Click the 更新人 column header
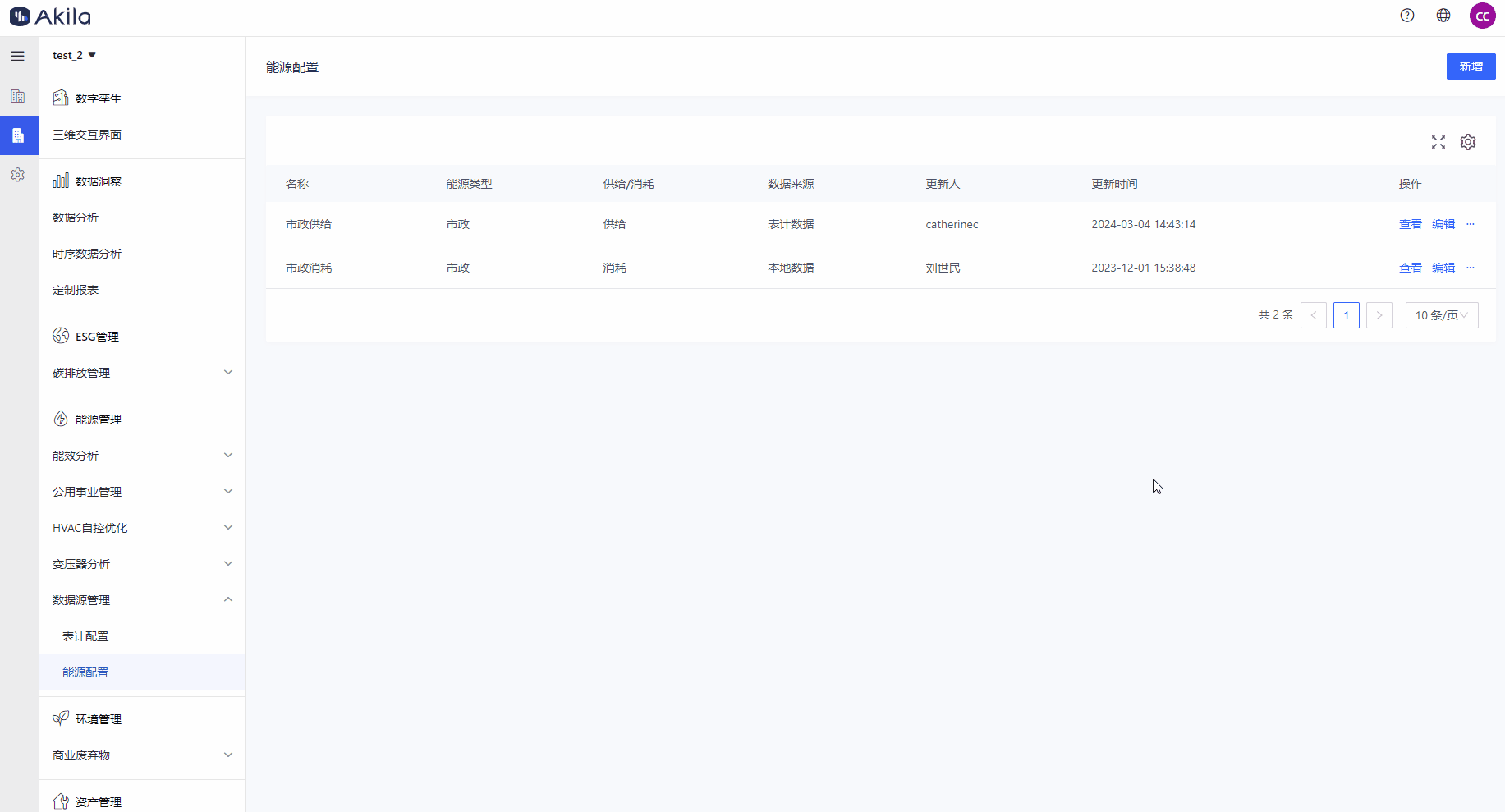 (943, 184)
